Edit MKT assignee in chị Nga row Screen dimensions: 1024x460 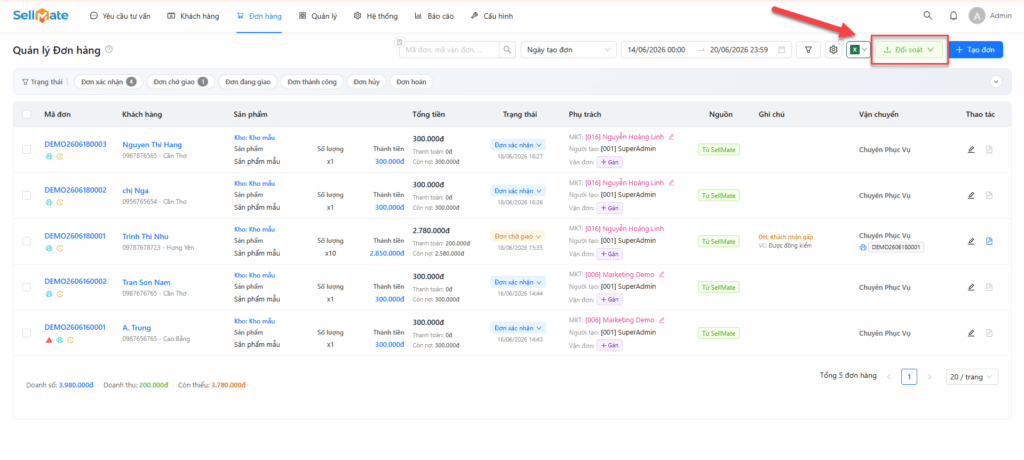(671, 182)
